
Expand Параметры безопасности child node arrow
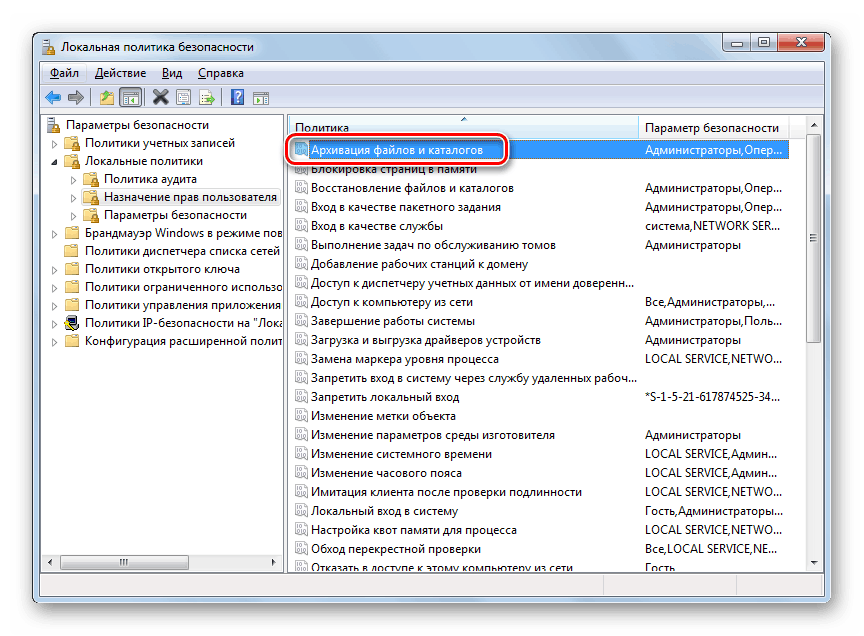(73, 216)
